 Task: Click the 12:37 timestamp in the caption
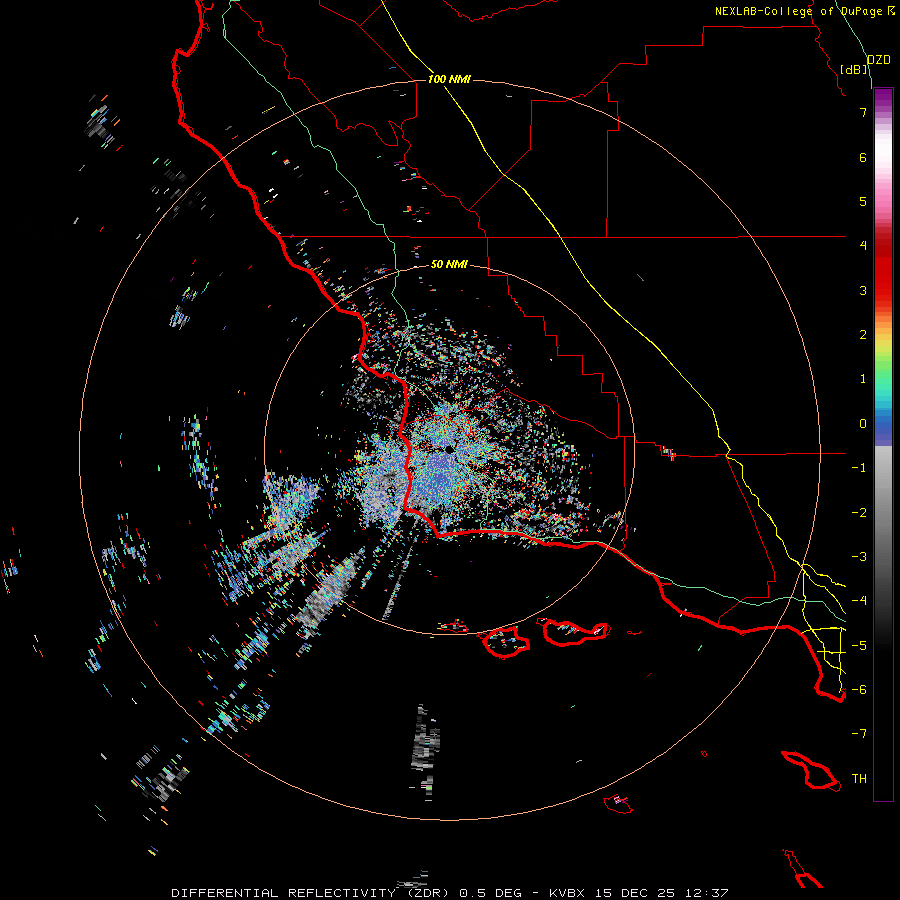point(707,893)
